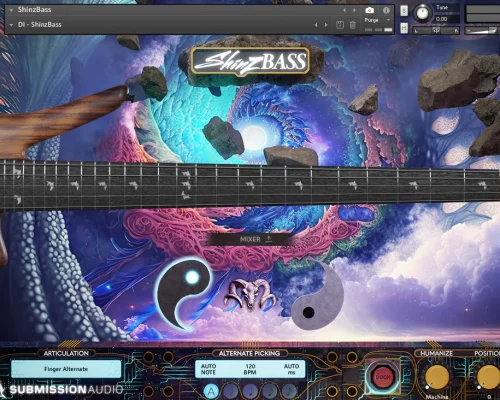The height and width of the screenshot is (400, 500).
Task: Expand the ShinzBass instrument name dropdown arrow
Action: [x=11, y=10]
